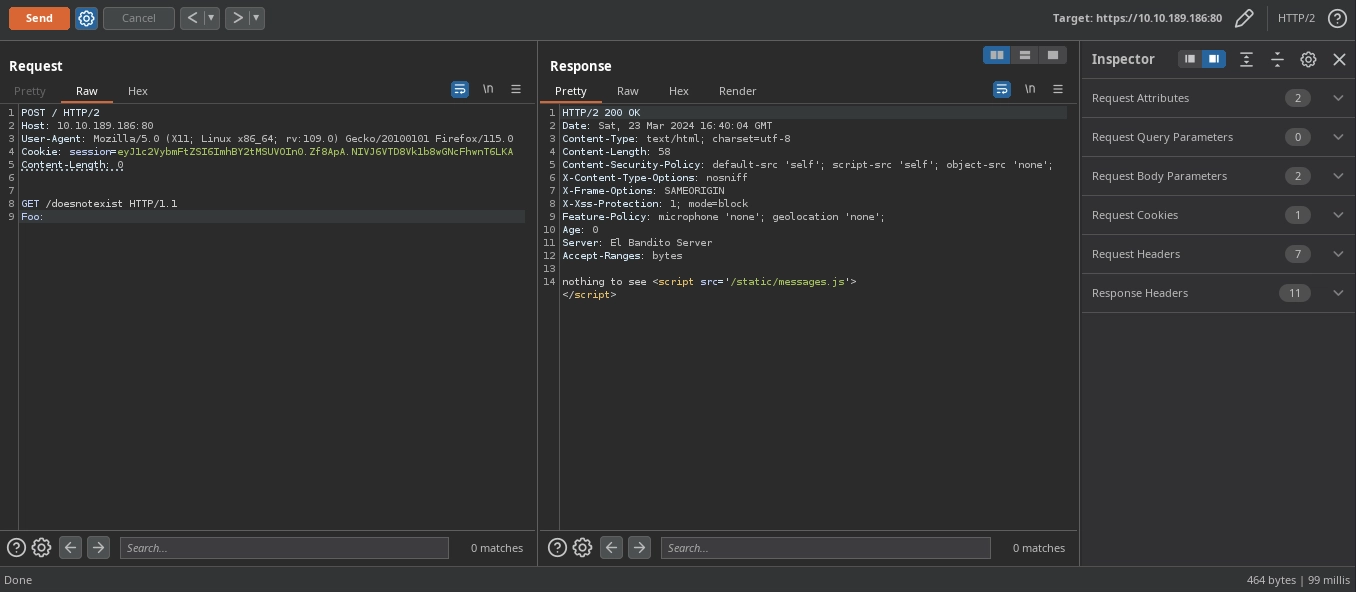
Task: Collapse all Inspector sections icon
Action: tap(1277, 59)
